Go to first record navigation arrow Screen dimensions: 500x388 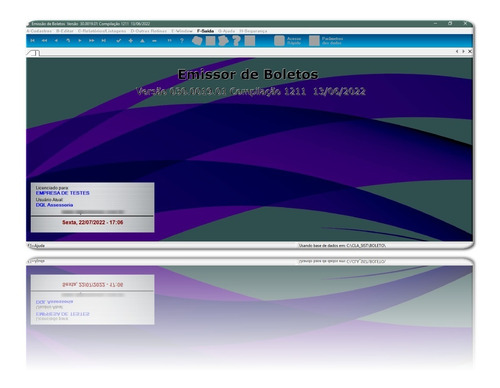(32, 41)
